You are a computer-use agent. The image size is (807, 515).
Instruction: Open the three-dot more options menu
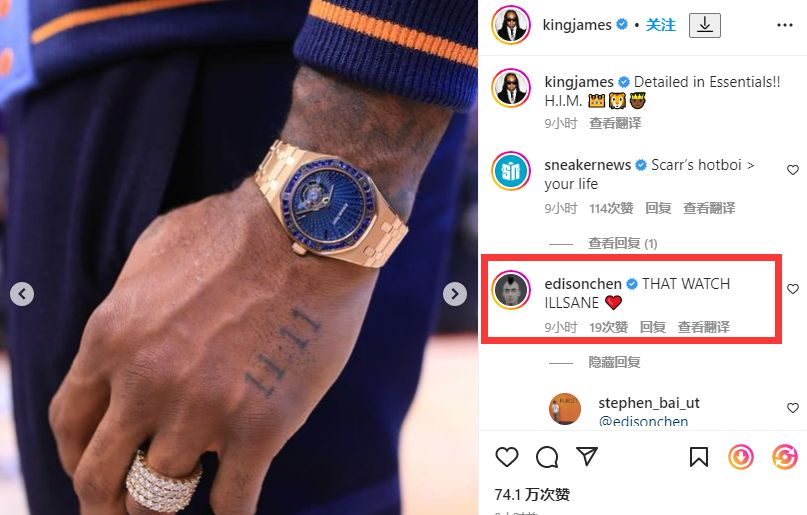(784, 25)
